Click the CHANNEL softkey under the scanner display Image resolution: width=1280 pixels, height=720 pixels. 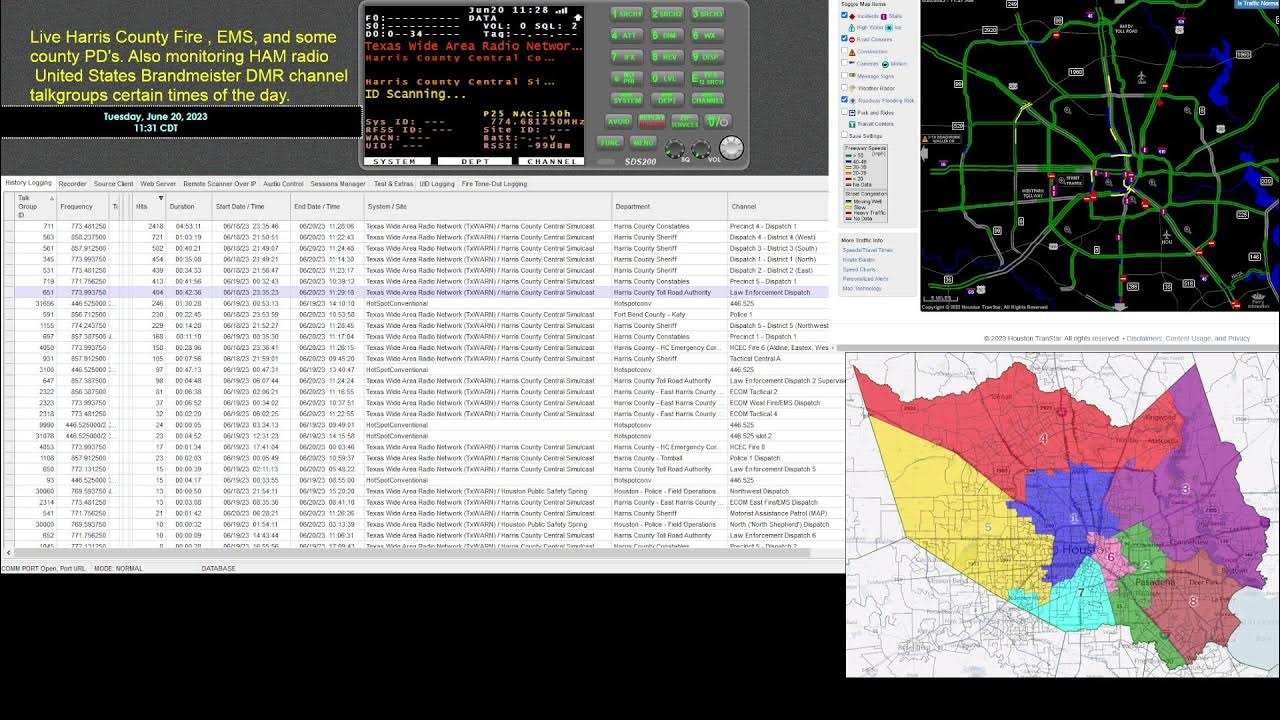[551, 161]
